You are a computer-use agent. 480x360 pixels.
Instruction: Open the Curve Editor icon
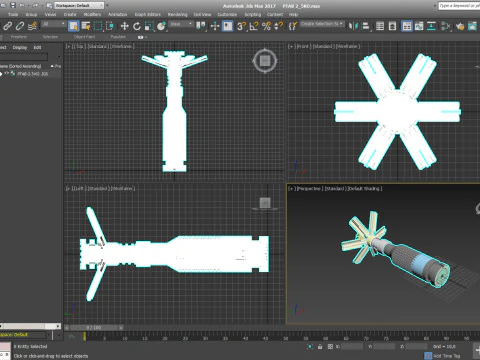pyautogui.click(x=419, y=26)
